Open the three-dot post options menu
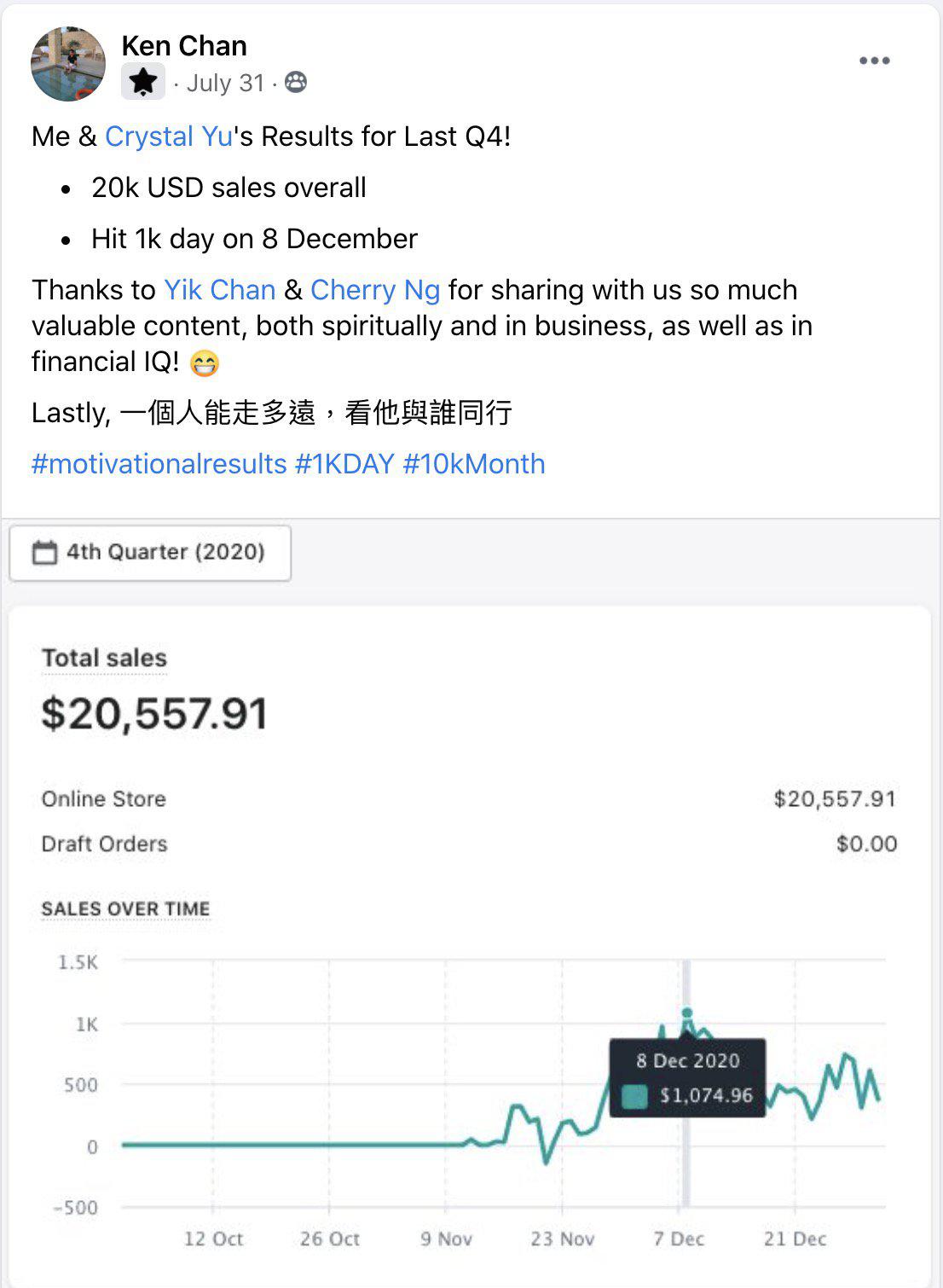The height and width of the screenshot is (1288, 943). coord(874,61)
